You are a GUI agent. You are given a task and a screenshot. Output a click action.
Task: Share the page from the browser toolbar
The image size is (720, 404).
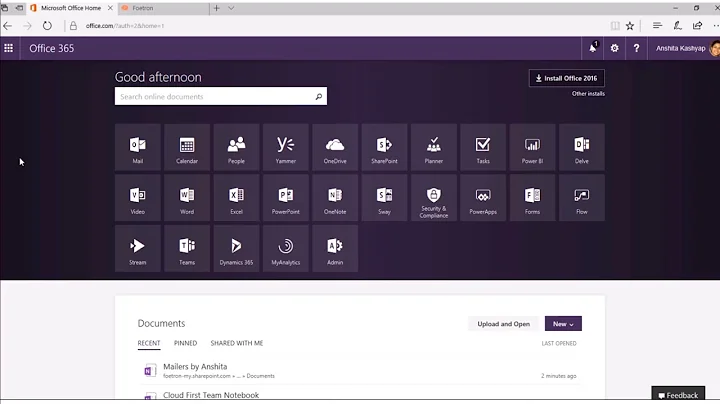[698, 26]
